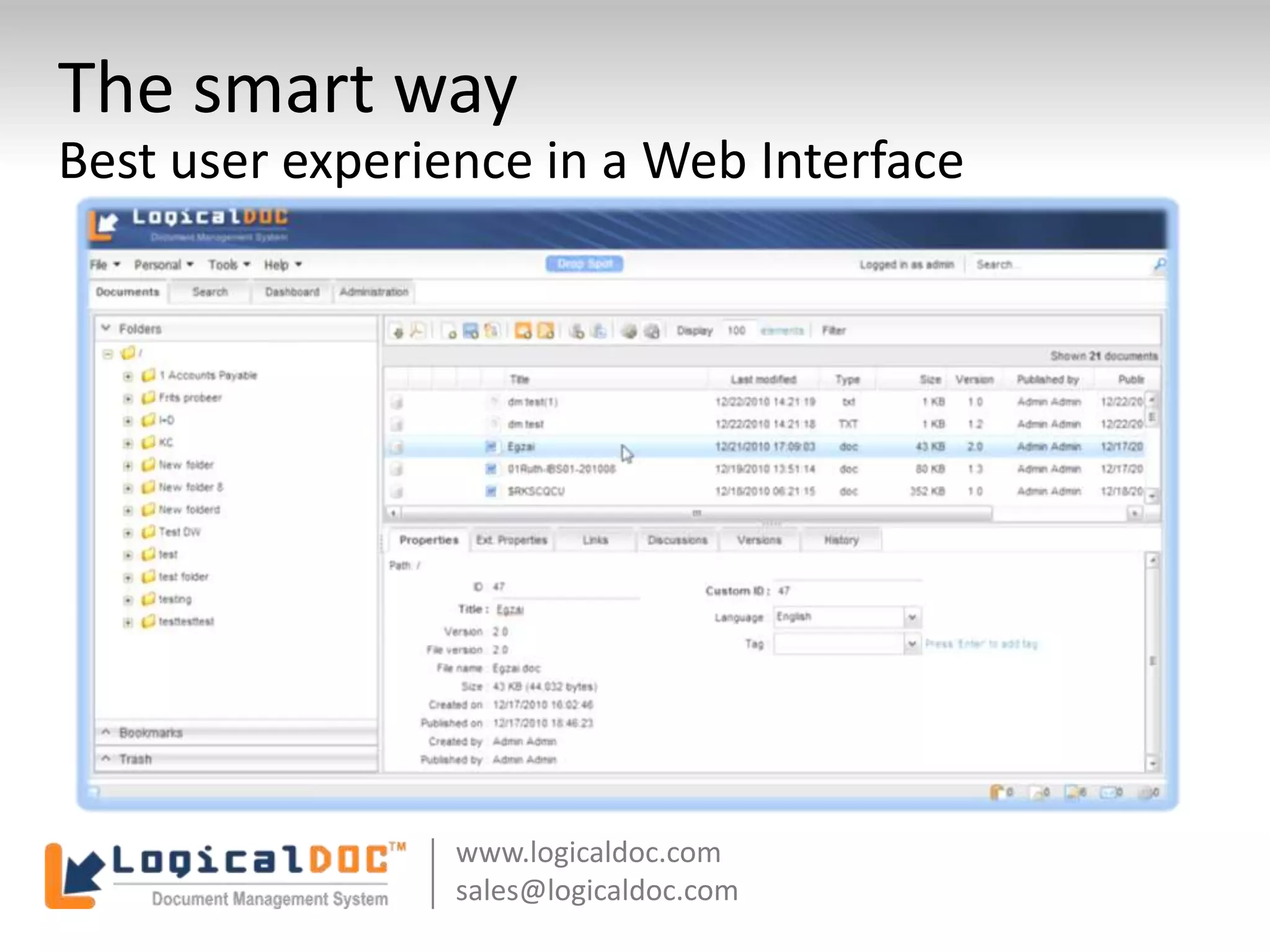Click the Title field containing Egzai
Viewport: 1270px width, 952px height.
pos(567,610)
